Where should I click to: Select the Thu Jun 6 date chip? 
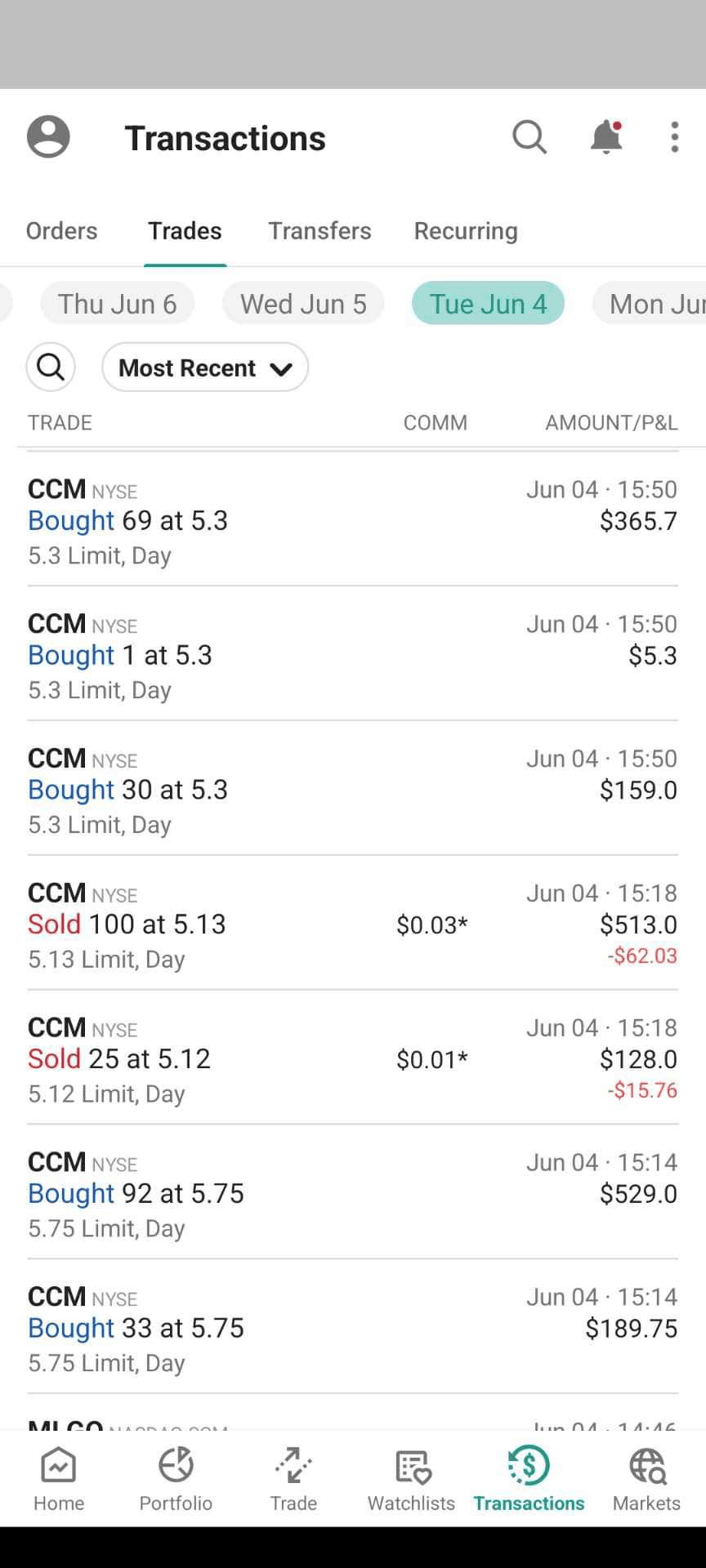pos(118,304)
